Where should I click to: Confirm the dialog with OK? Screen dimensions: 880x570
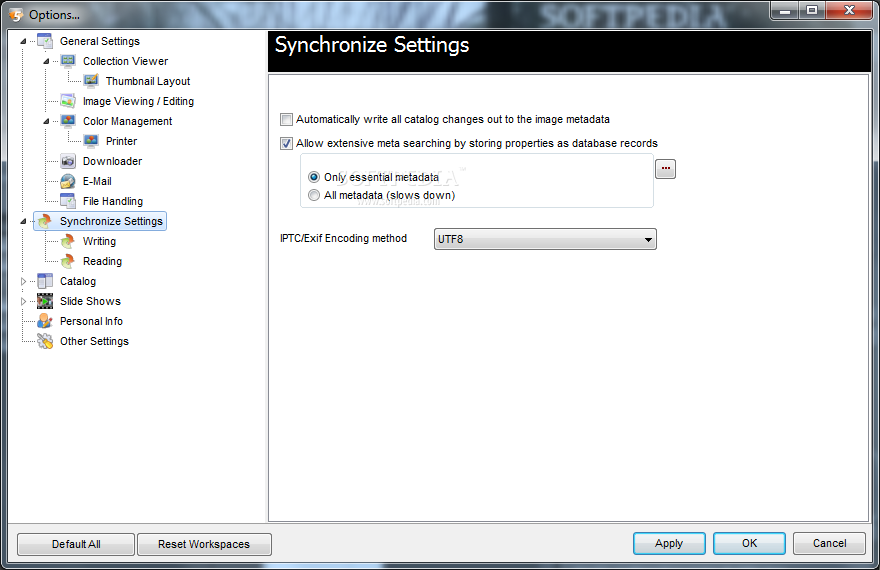(x=749, y=543)
